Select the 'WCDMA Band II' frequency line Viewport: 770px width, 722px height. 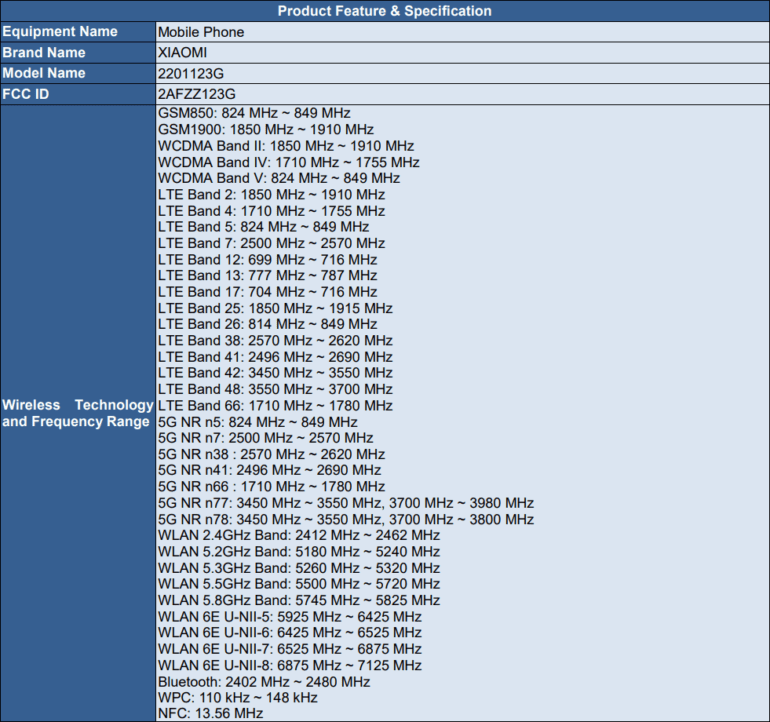(286, 146)
